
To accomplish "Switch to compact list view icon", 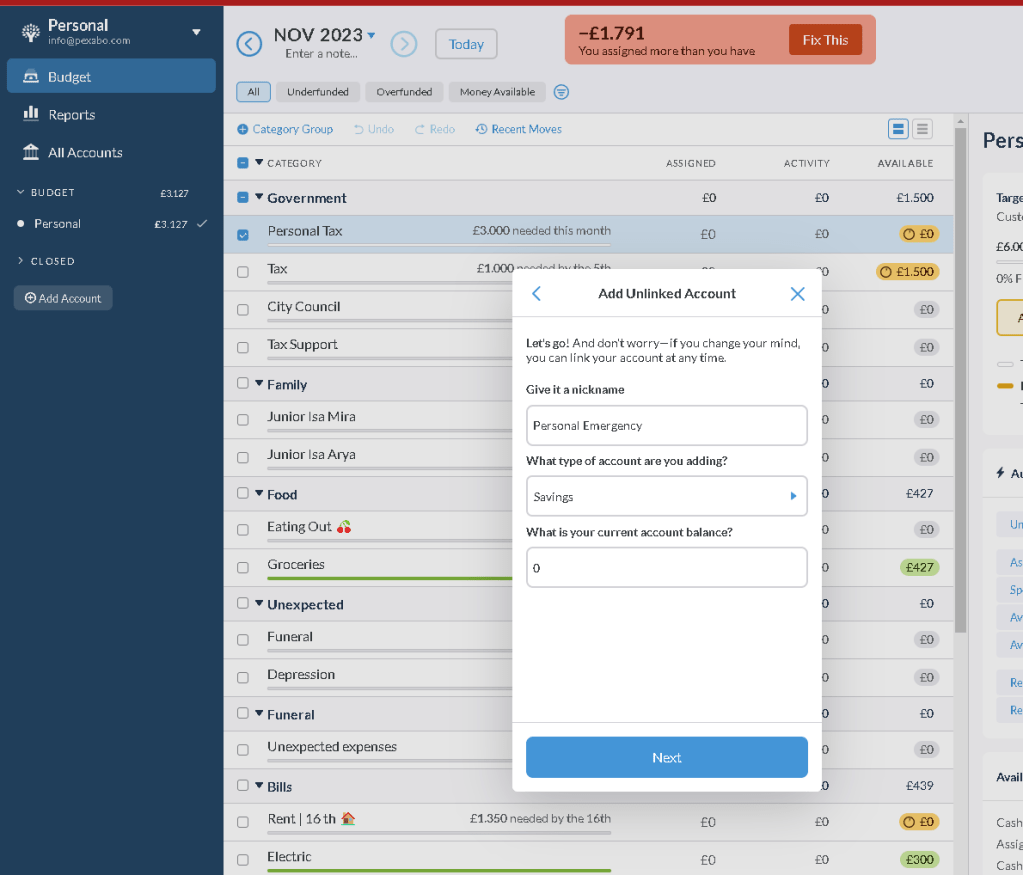I will pos(922,129).
